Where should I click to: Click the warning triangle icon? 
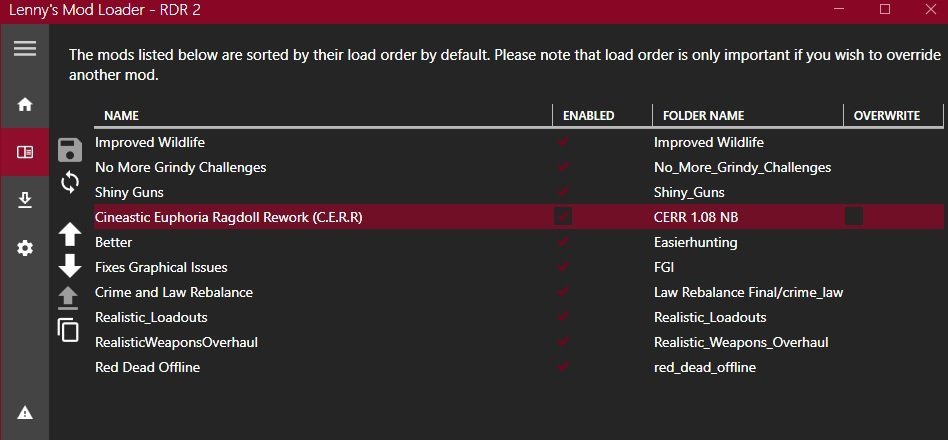click(25, 412)
